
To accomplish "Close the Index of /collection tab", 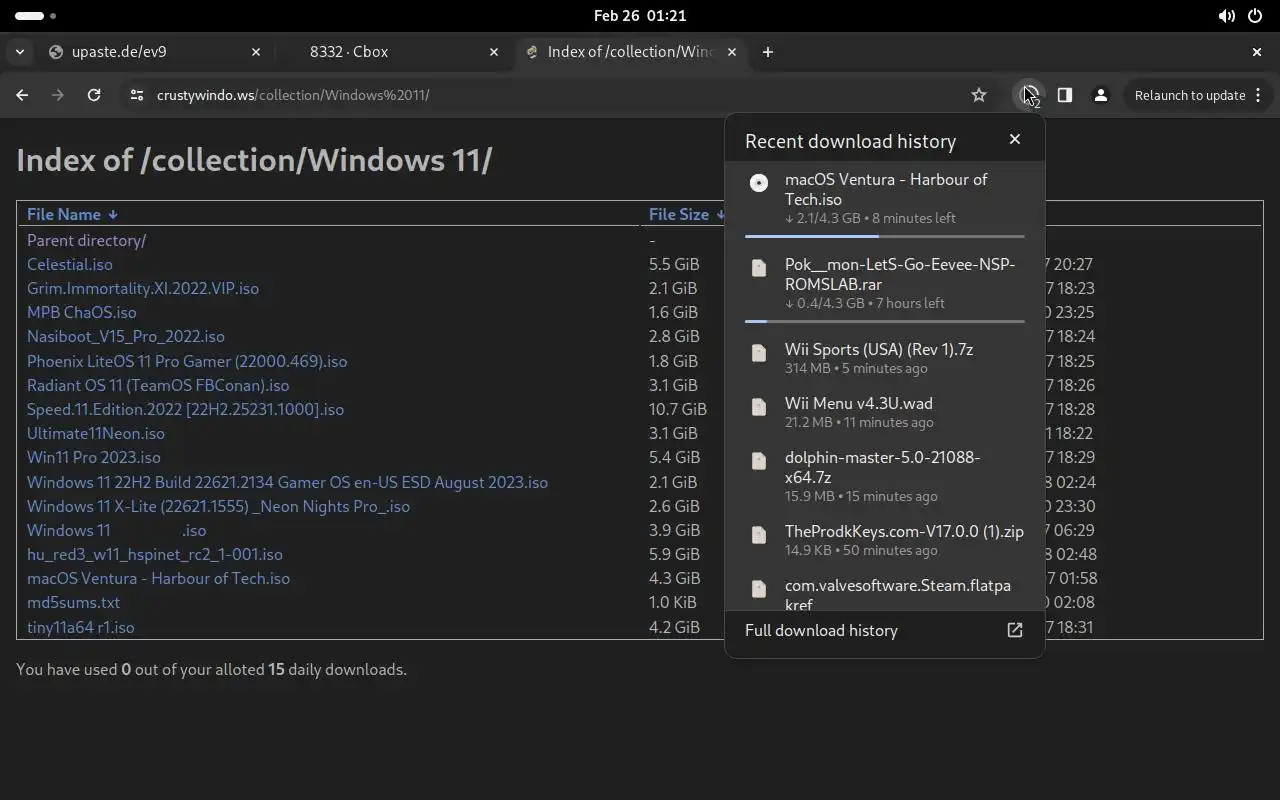I will tap(731, 52).
